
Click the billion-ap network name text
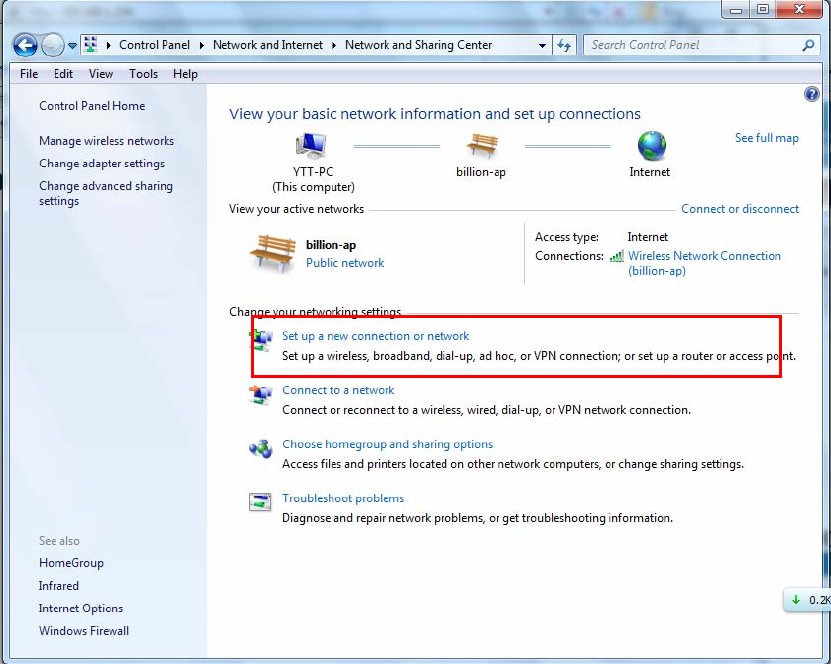(x=331, y=245)
